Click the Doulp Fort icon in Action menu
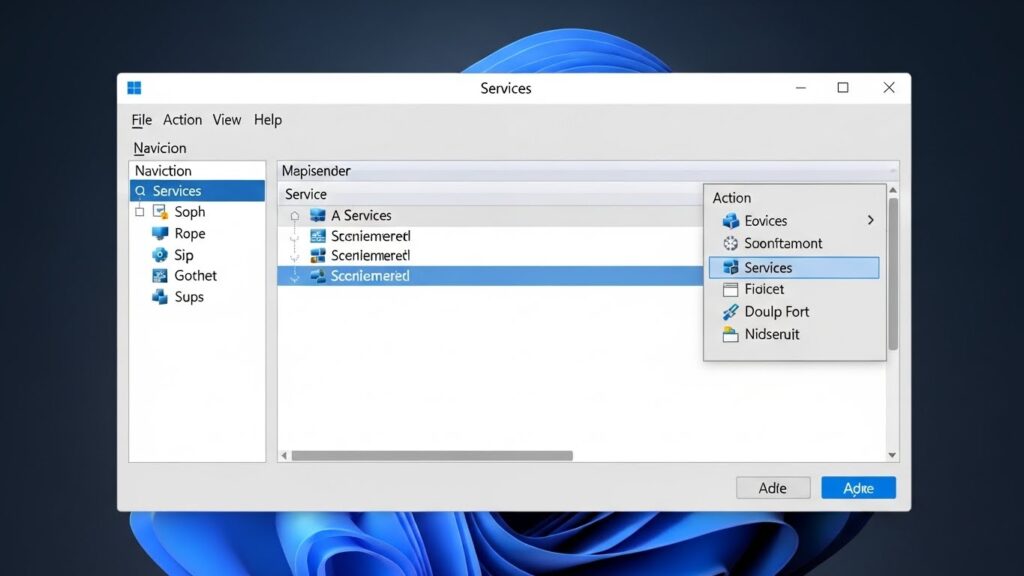Image resolution: width=1024 pixels, height=576 pixels. tap(729, 312)
